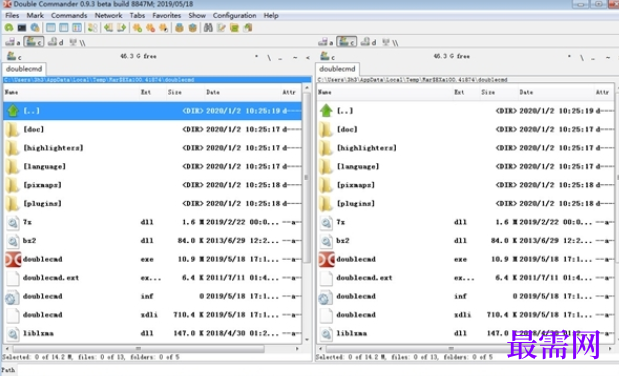The width and height of the screenshot is (619, 376).
Task: Click the Copy filenames to clipboard icon
Action: pos(248,28)
